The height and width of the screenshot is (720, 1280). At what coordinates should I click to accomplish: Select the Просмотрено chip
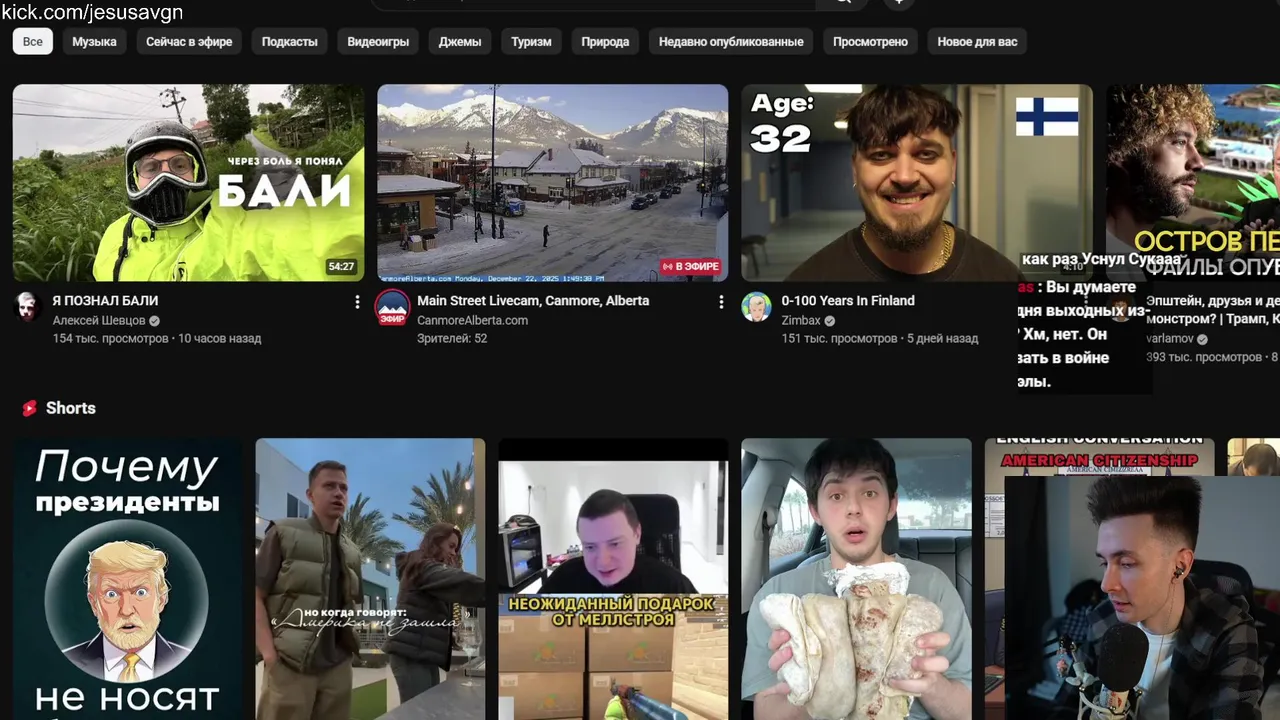870,42
